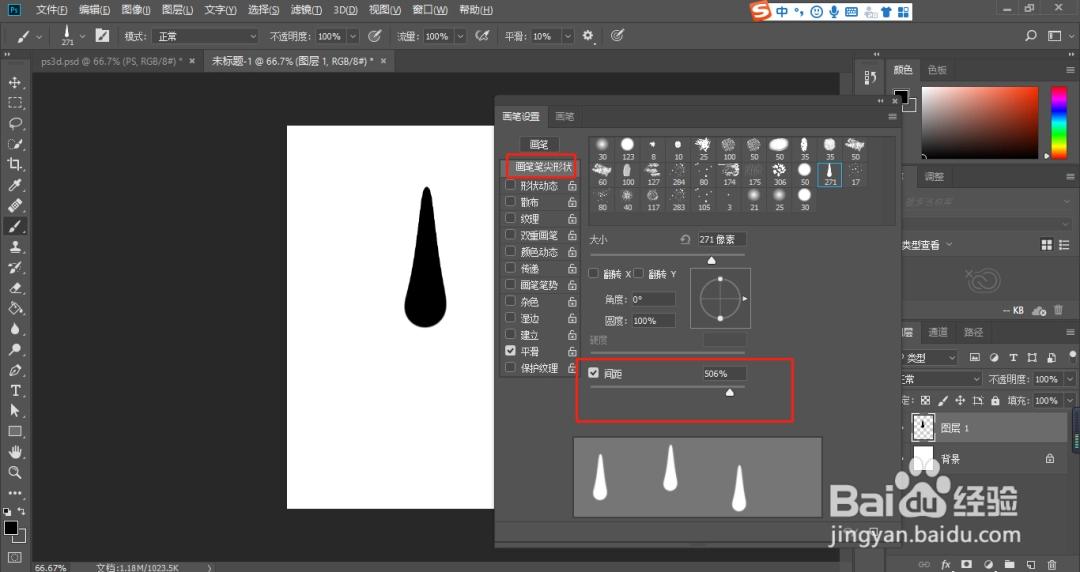Select the Move tool

point(14,83)
